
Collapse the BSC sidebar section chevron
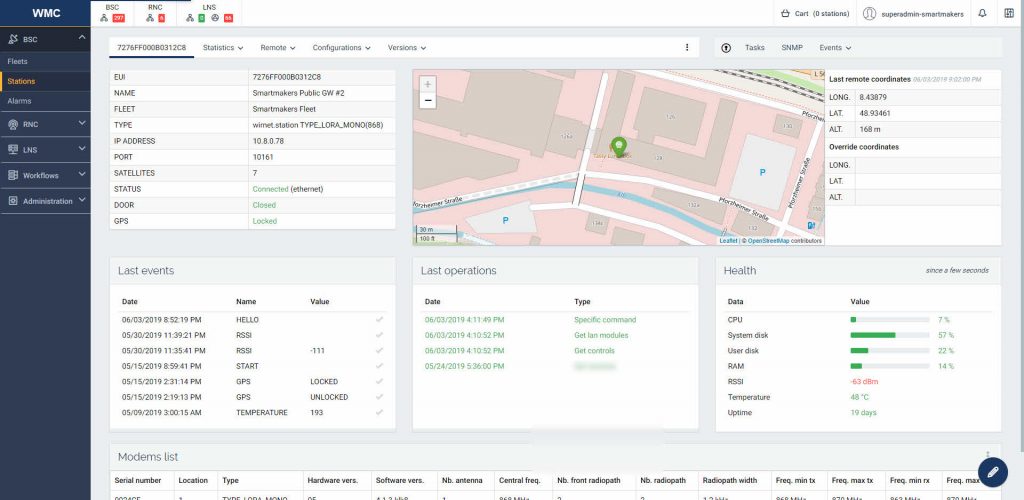point(82,38)
